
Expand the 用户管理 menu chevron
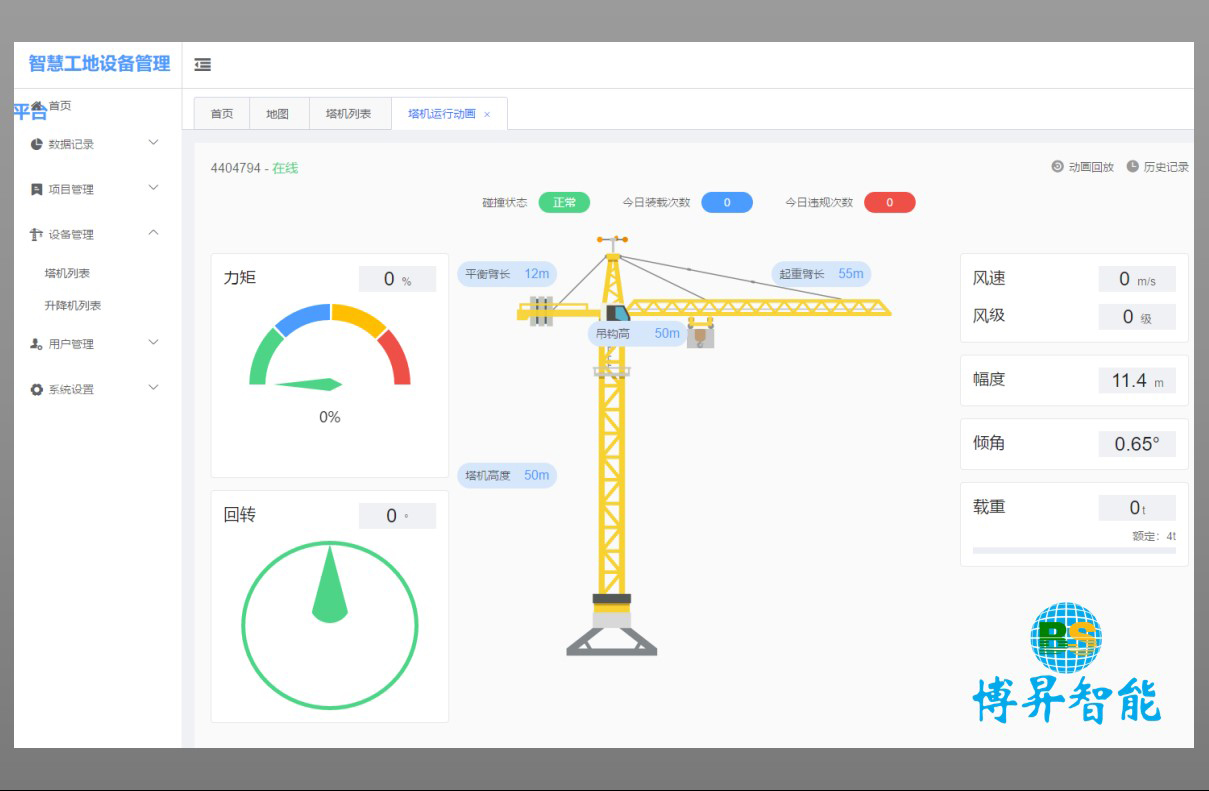[x=153, y=343]
